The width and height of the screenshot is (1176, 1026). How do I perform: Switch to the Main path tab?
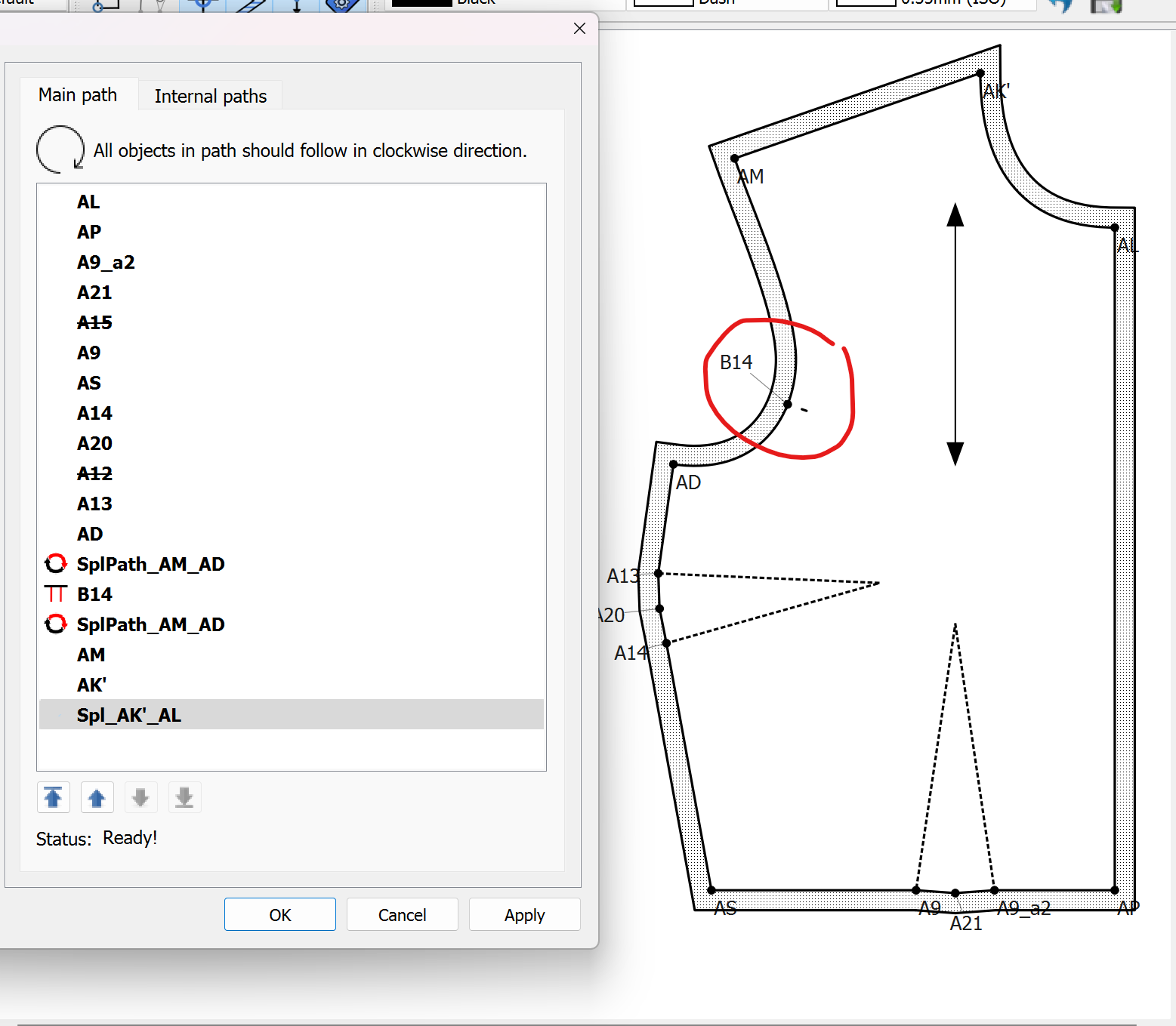(x=78, y=95)
